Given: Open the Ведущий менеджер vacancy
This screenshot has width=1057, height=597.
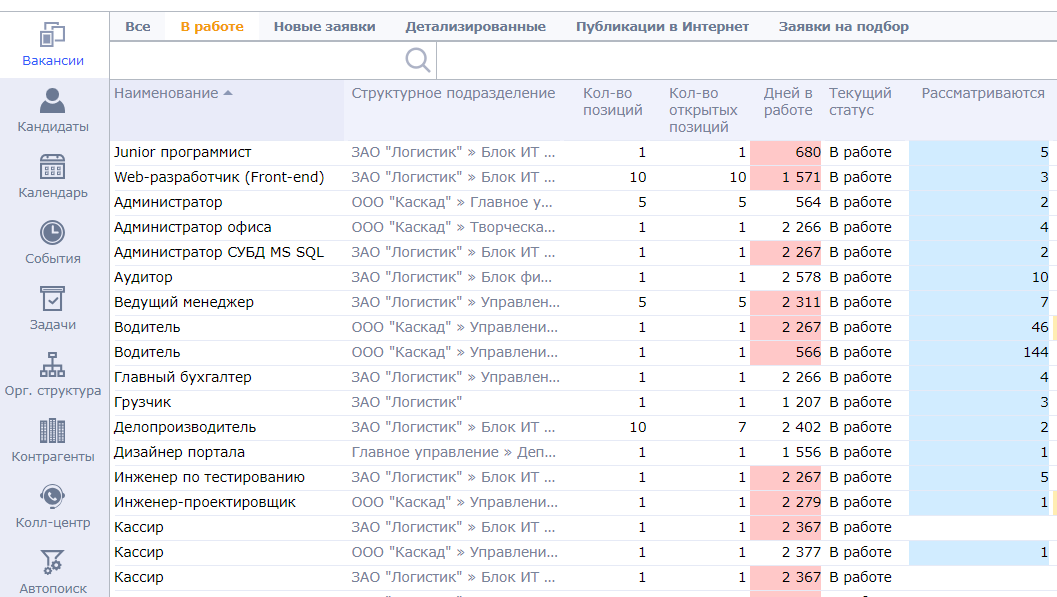Looking at the screenshot, I should pos(184,302).
